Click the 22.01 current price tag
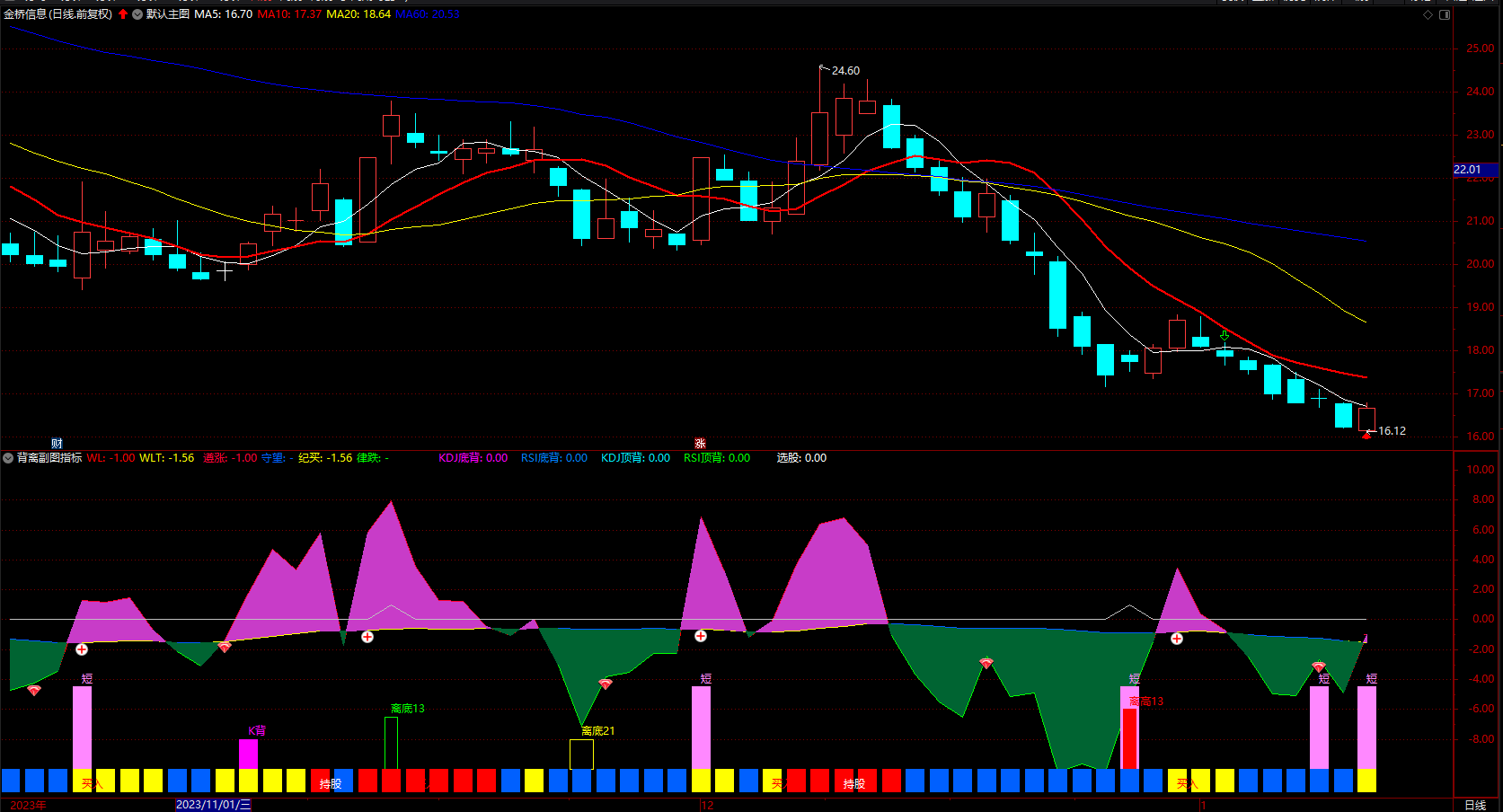This screenshot has height=812, width=1503. coord(1474,170)
